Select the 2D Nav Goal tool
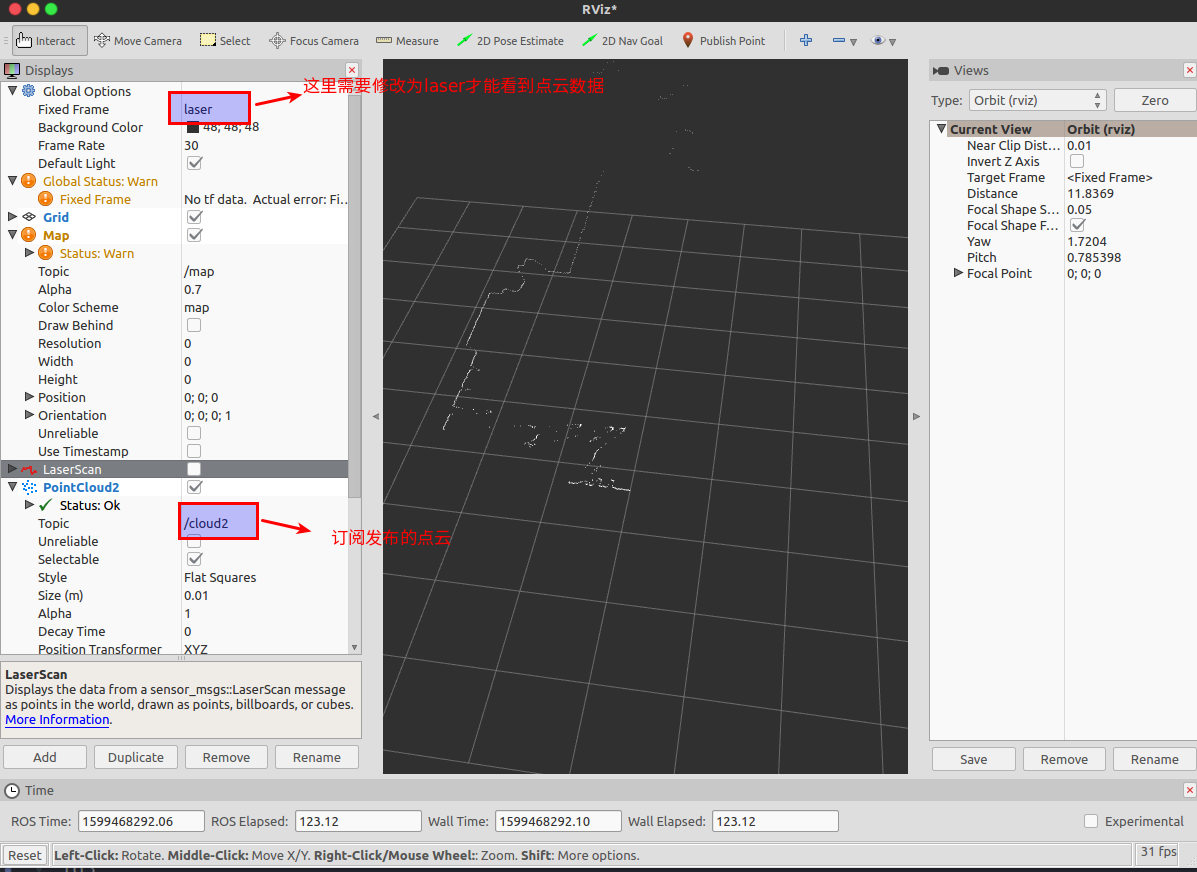Screen dimensions: 1197x872 (x=622, y=40)
